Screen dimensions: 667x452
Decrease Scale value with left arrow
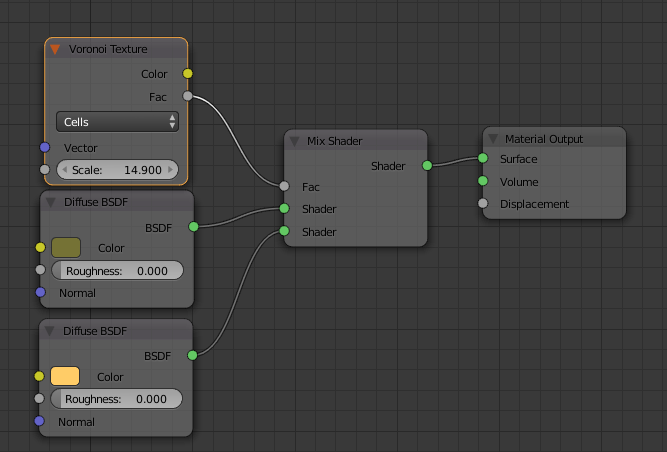pos(65,170)
